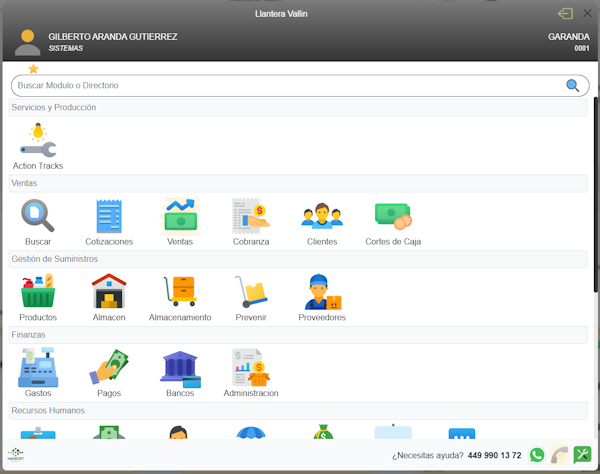
Task: Launch the Ventas module
Action: 180,217
